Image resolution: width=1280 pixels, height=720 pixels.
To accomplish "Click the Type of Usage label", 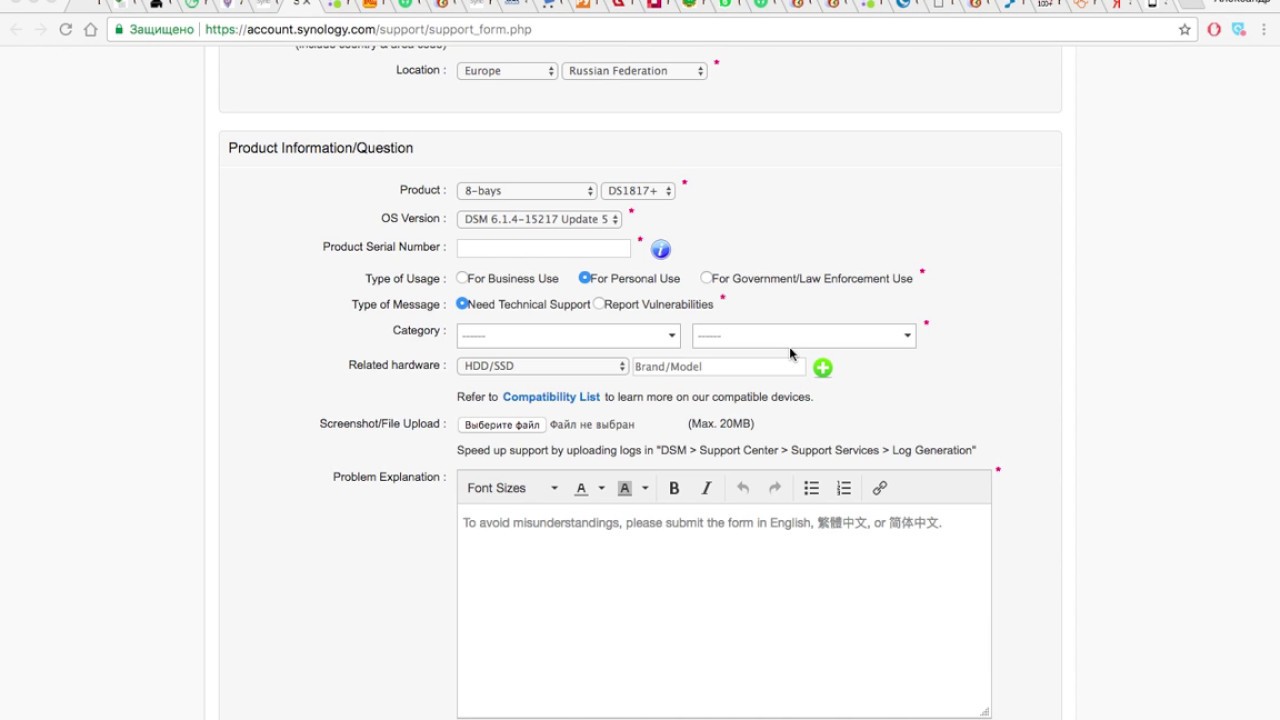I will click(x=406, y=279).
